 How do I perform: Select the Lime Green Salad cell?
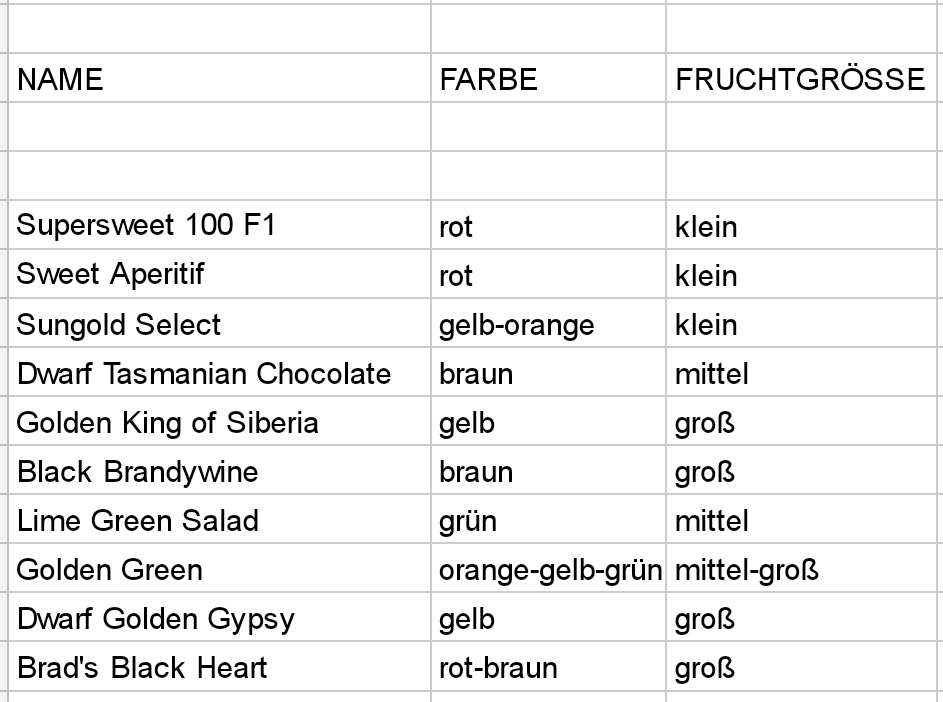click(x=220, y=519)
